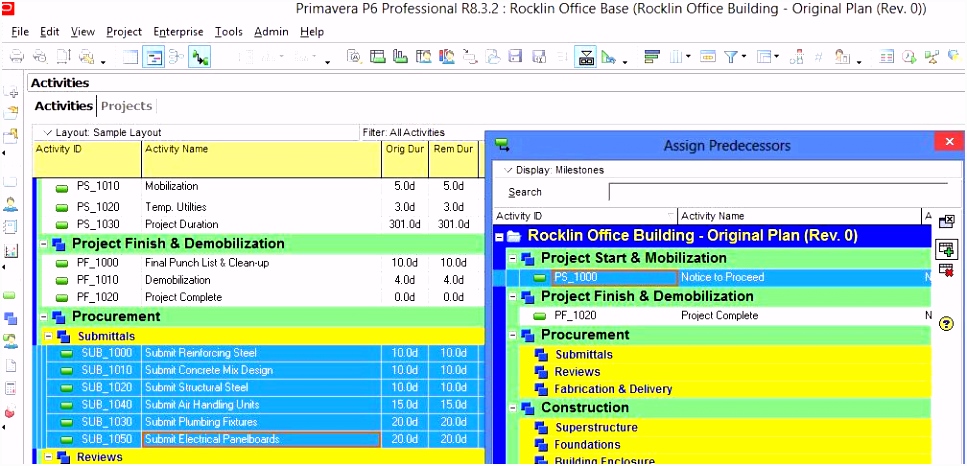Click the Group and Sort toolbar icon

click(x=765, y=57)
